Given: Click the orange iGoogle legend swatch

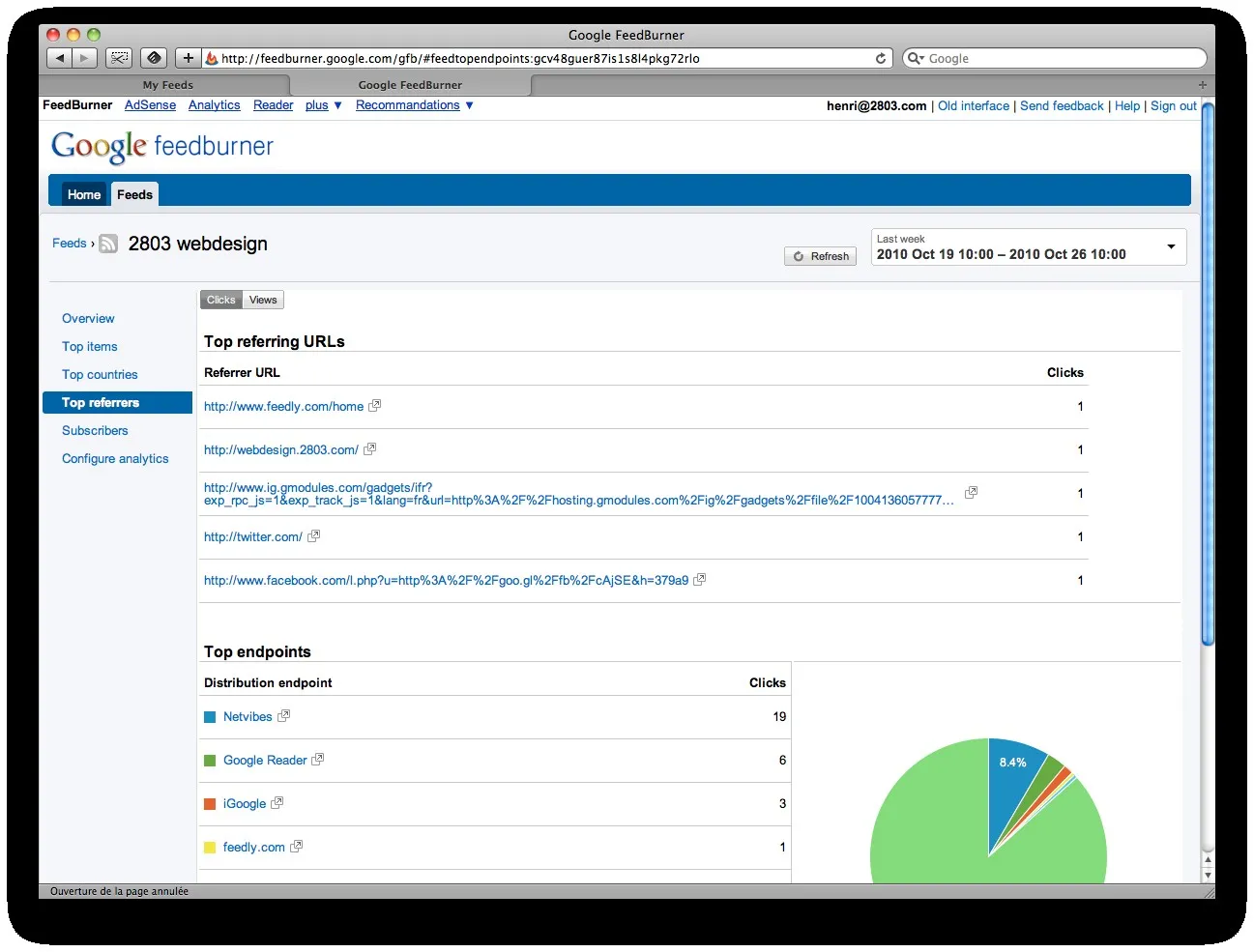Looking at the screenshot, I should (210, 804).
